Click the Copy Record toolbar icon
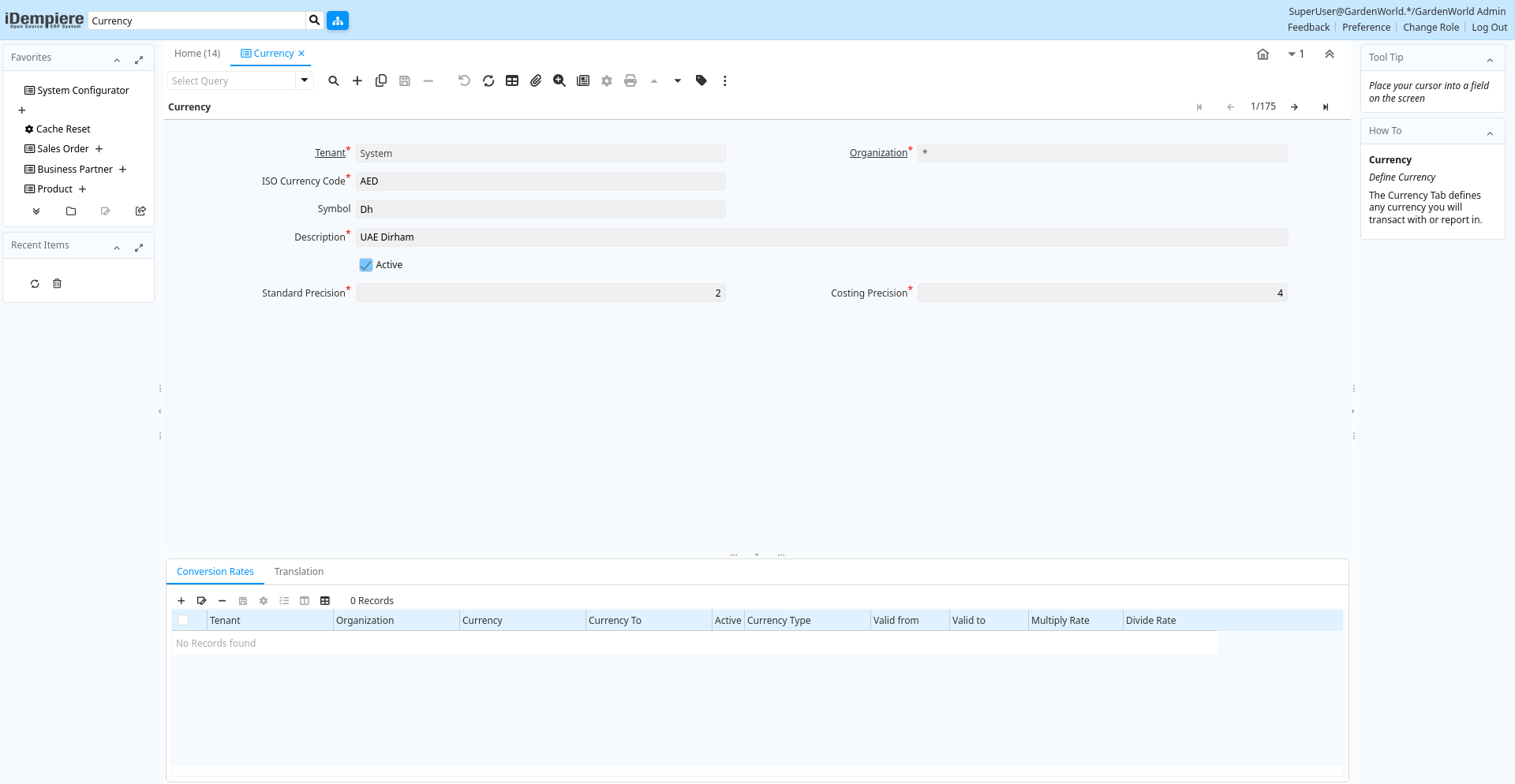 click(x=381, y=80)
